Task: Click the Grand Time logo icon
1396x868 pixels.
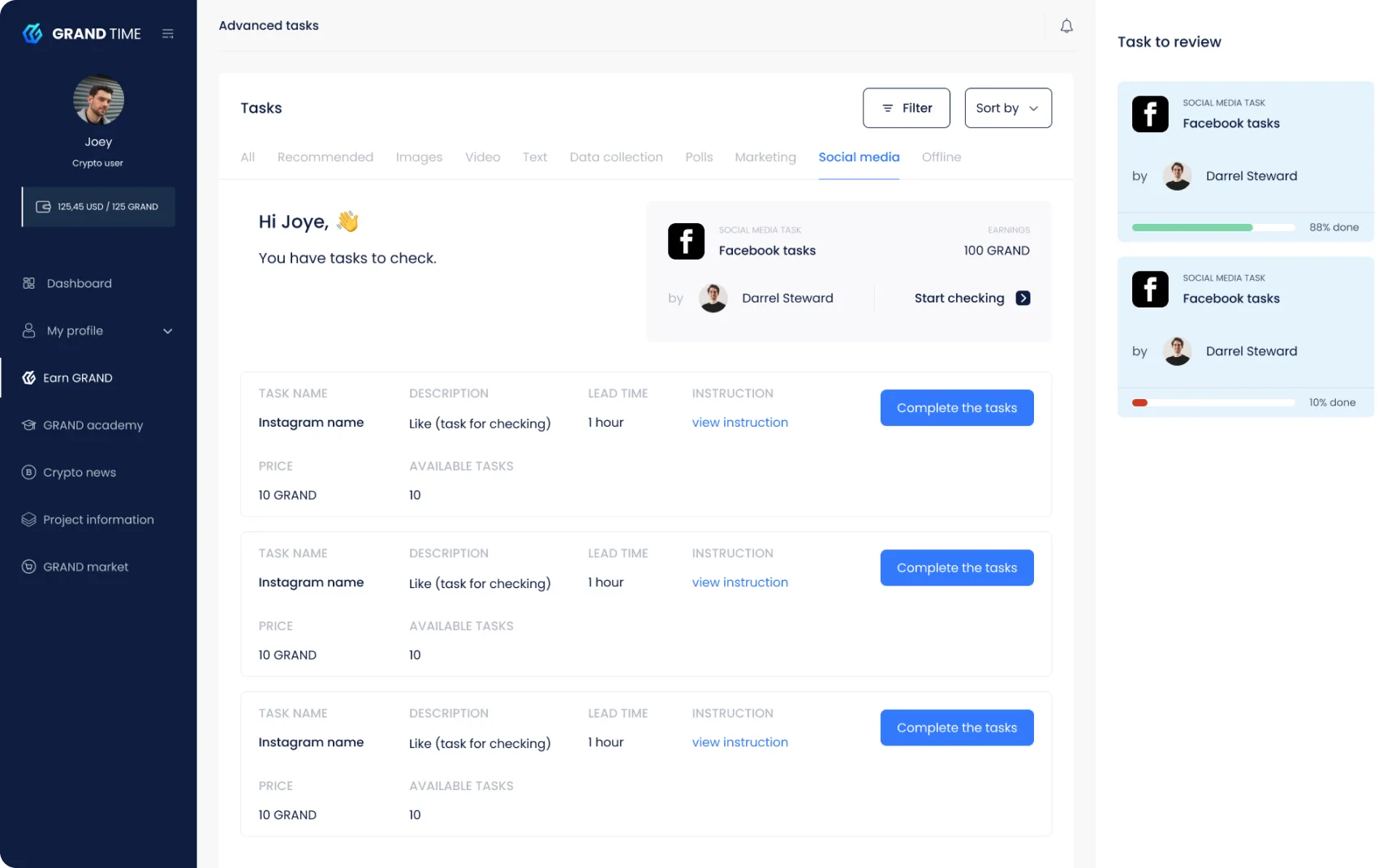Action: point(32,33)
